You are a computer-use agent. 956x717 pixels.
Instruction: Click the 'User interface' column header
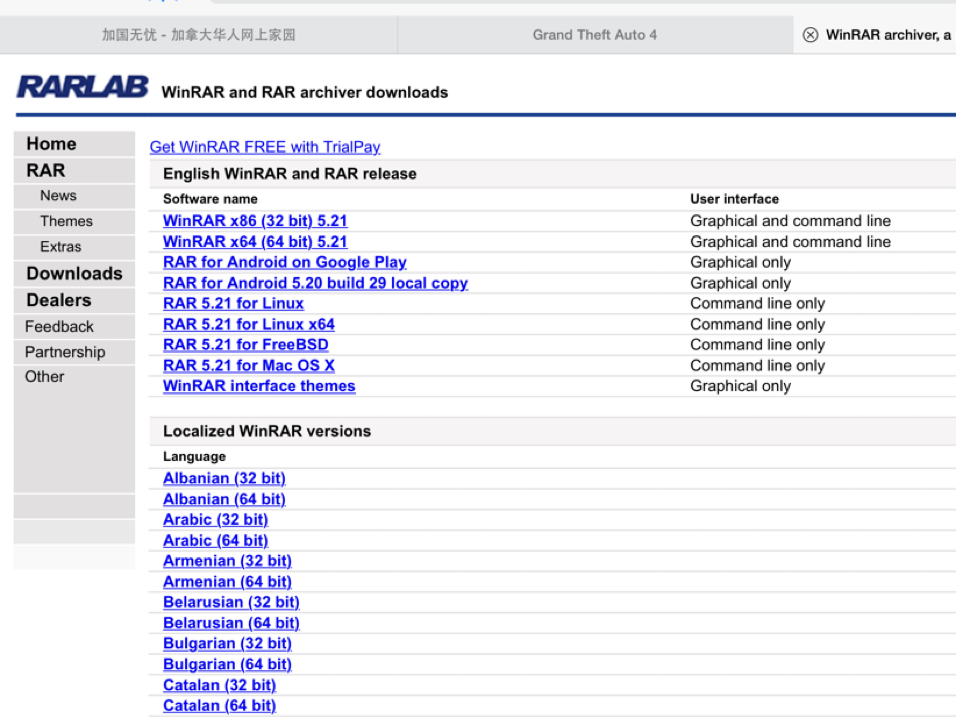734,199
